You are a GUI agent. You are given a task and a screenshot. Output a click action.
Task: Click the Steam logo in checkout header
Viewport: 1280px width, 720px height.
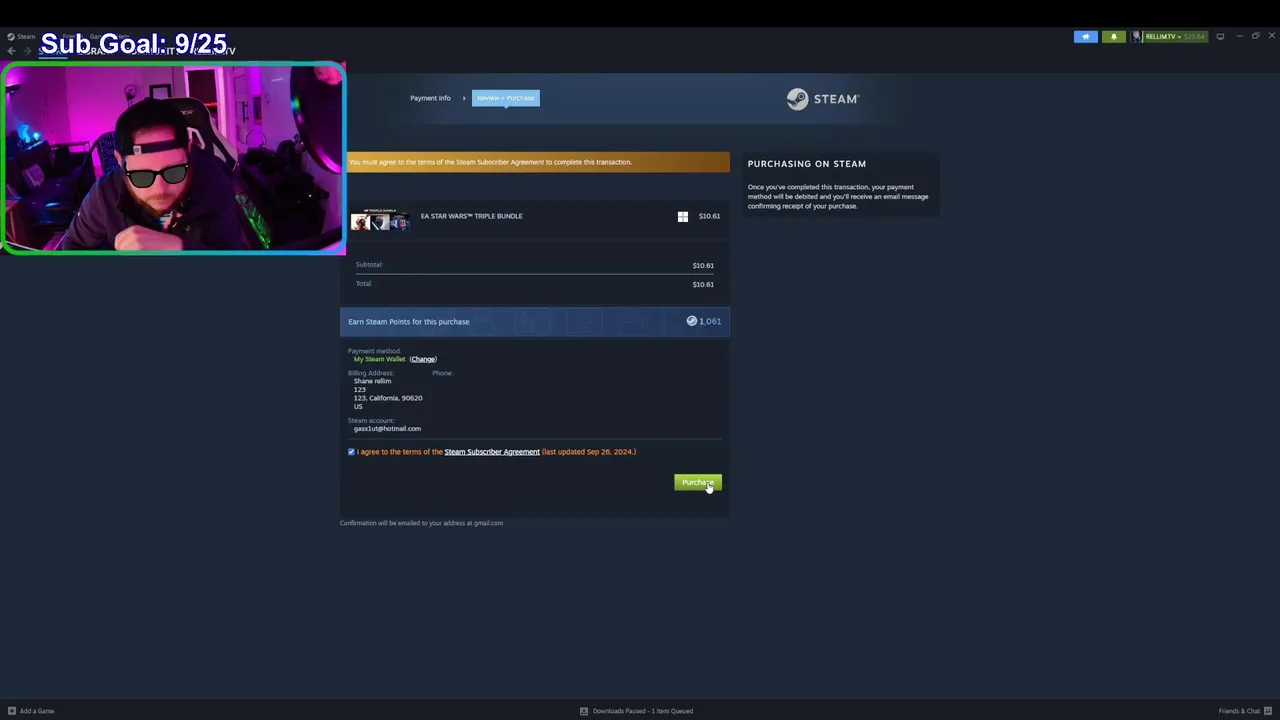822,99
